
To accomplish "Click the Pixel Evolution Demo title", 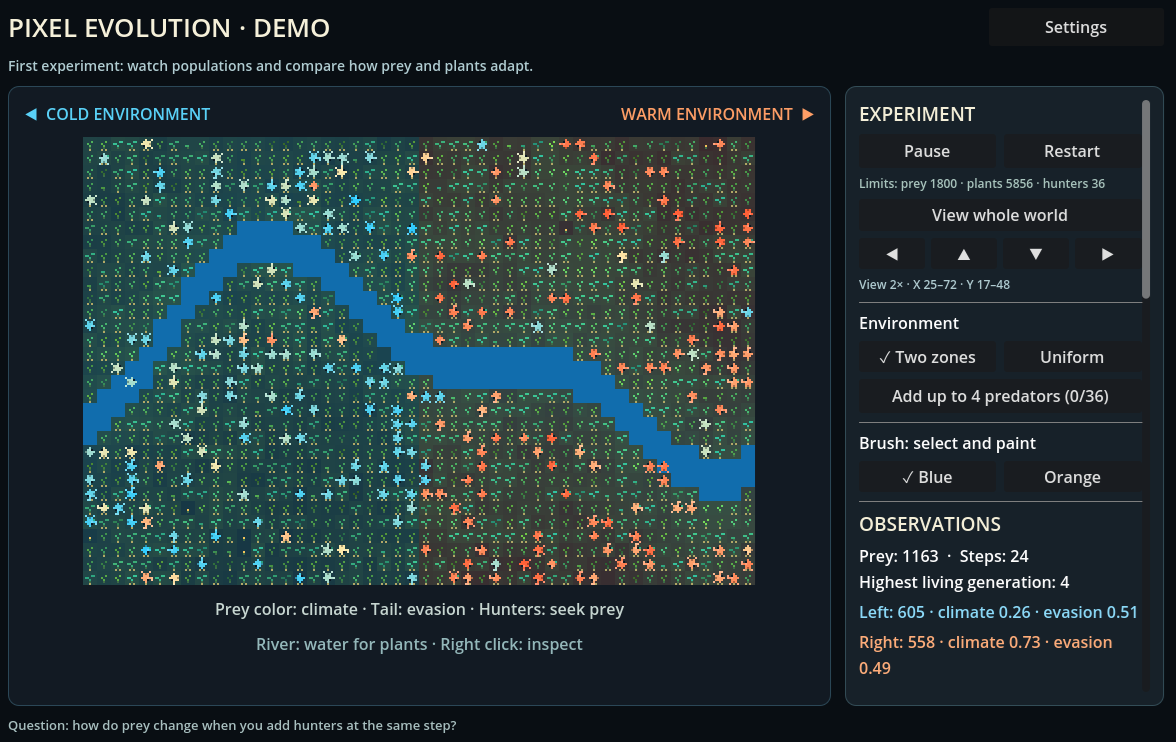I will click(170, 28).
